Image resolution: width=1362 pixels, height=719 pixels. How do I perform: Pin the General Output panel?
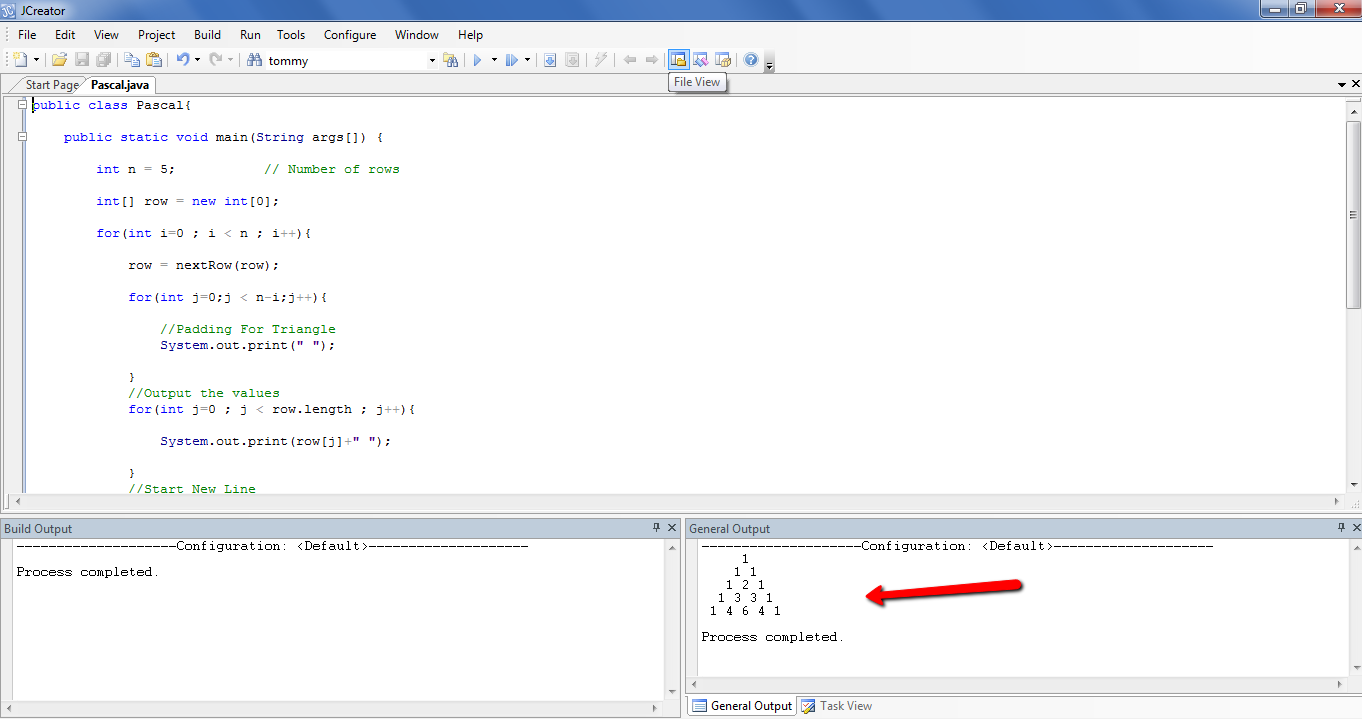tap(1341, 528)
